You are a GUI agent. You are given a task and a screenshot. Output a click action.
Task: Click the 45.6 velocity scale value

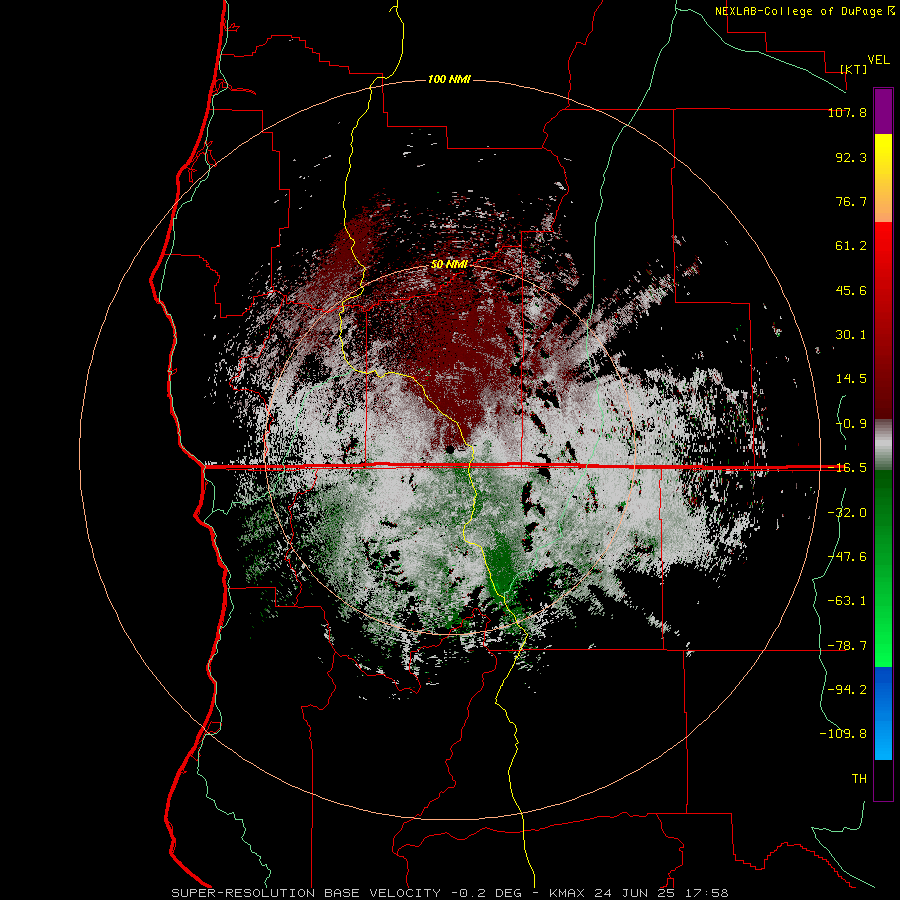(x=851, y=290)
